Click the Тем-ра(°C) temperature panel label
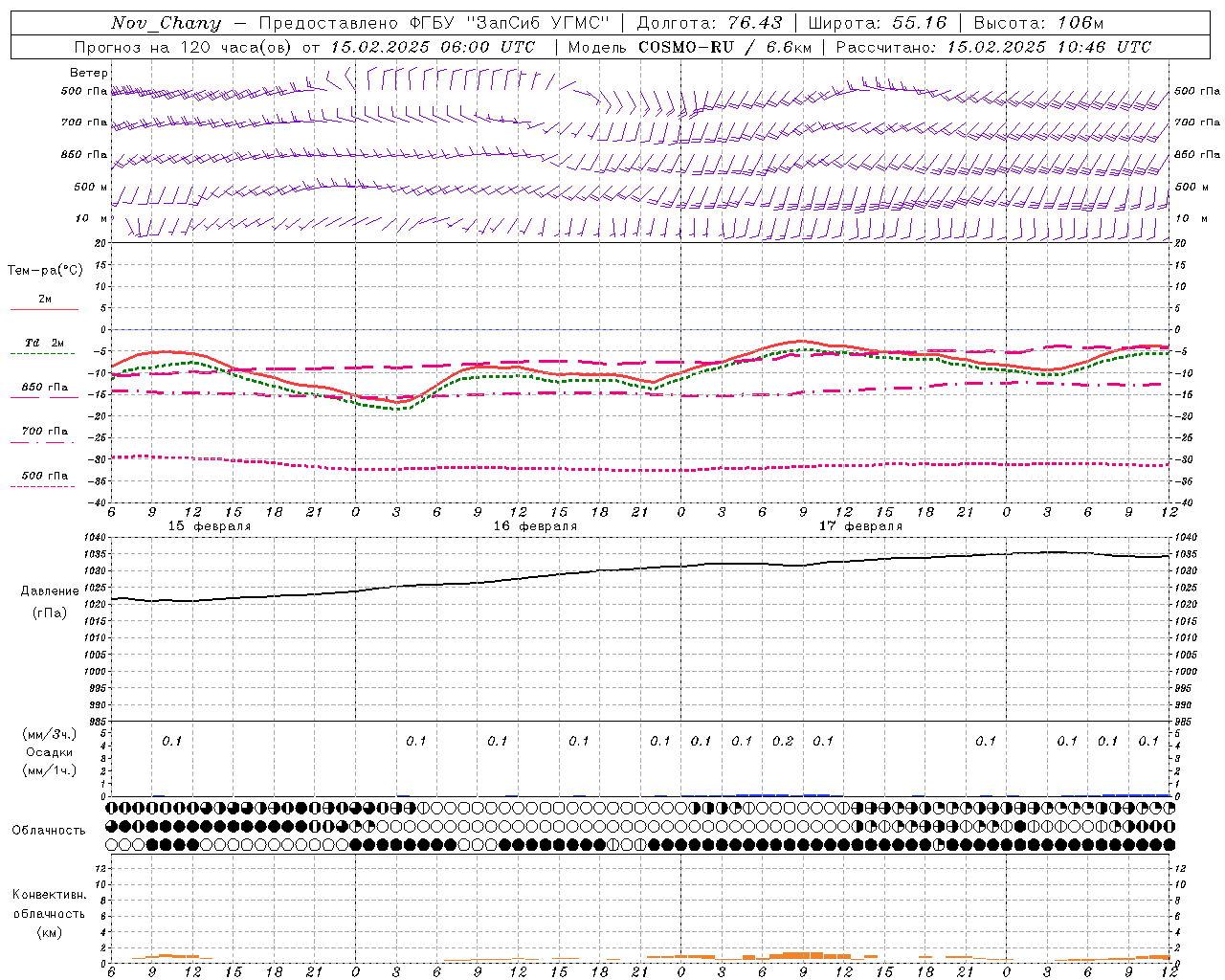1225x980 pixels. point(45,271)
